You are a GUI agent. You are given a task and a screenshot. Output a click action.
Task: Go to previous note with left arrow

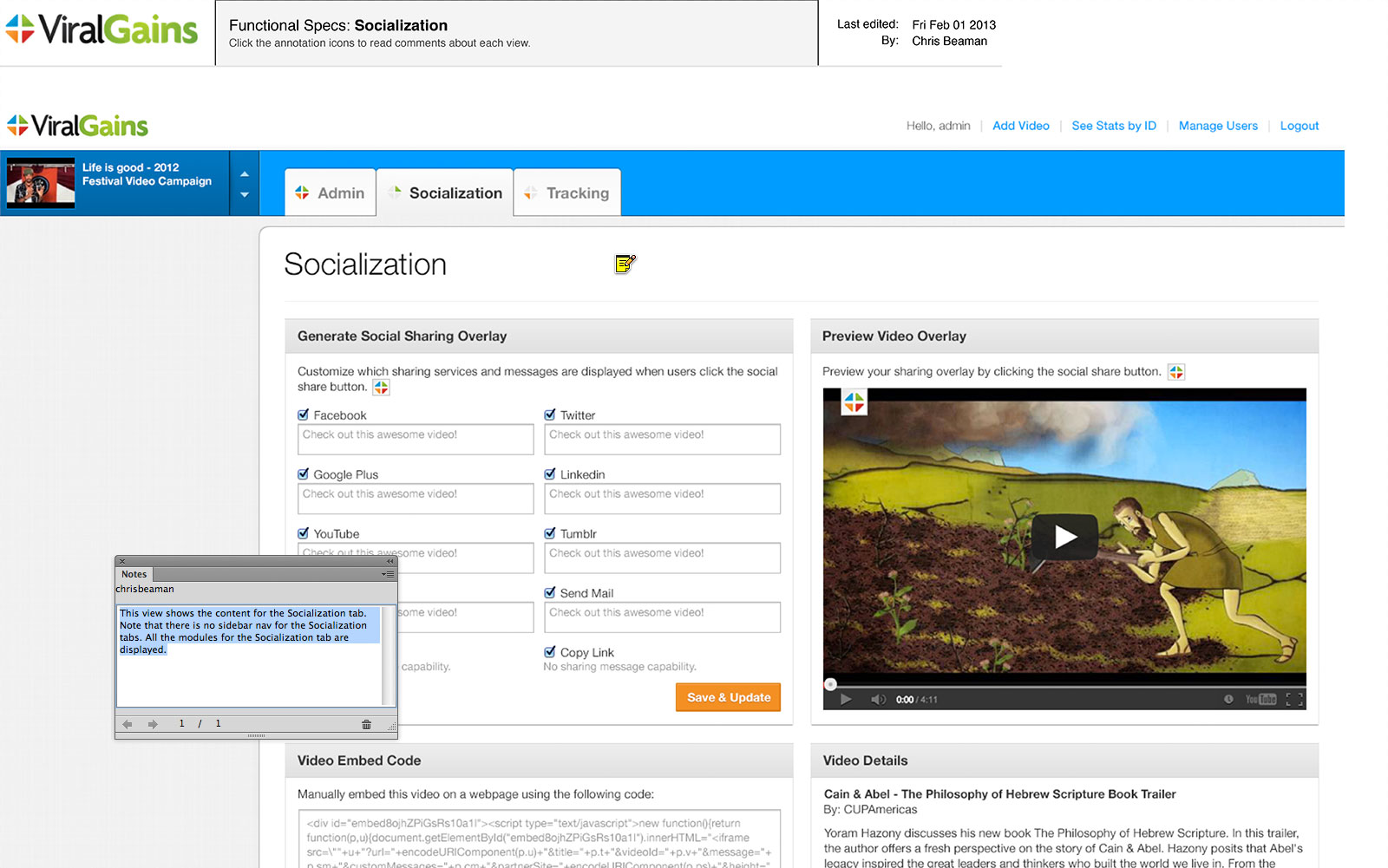coord(128,724)
